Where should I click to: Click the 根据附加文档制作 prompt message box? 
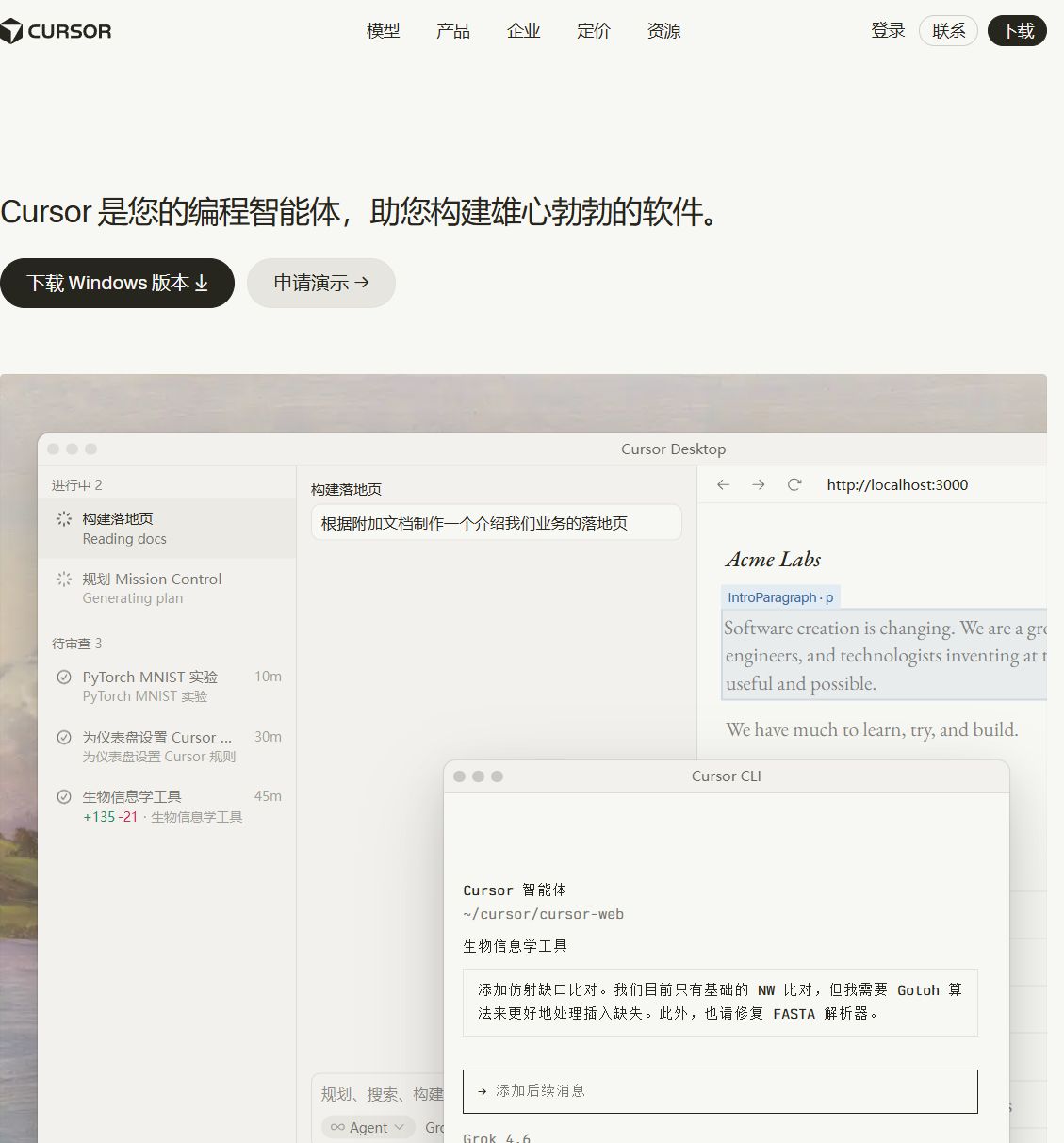[496, 523]
